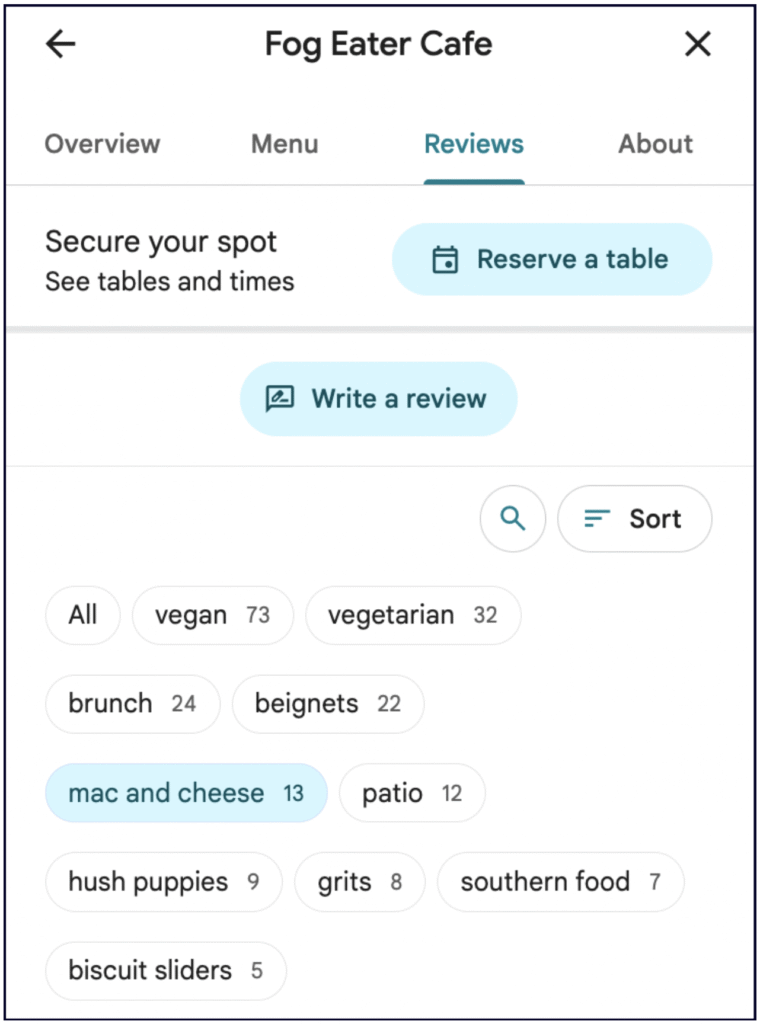760x1024 pixels.
Task: Click the back arrow icon
Action: [x=61, y=44]
